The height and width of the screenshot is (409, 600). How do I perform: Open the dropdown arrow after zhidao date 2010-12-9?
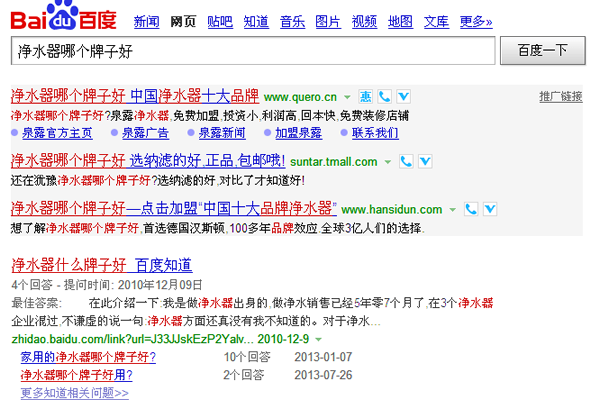click(x=318, y=339)
